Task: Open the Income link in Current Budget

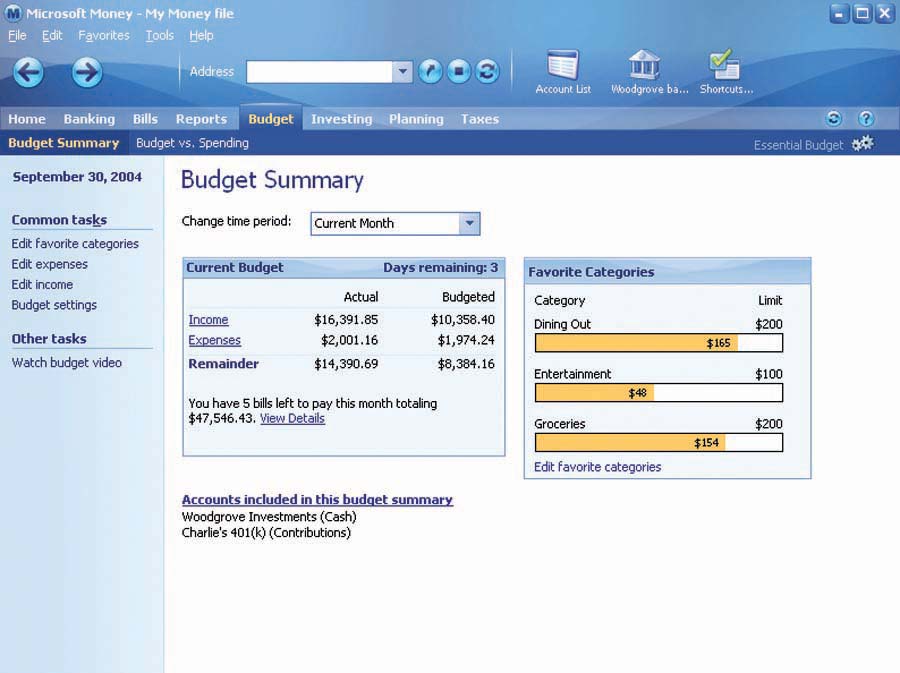Action: click(x=208, y=320)
